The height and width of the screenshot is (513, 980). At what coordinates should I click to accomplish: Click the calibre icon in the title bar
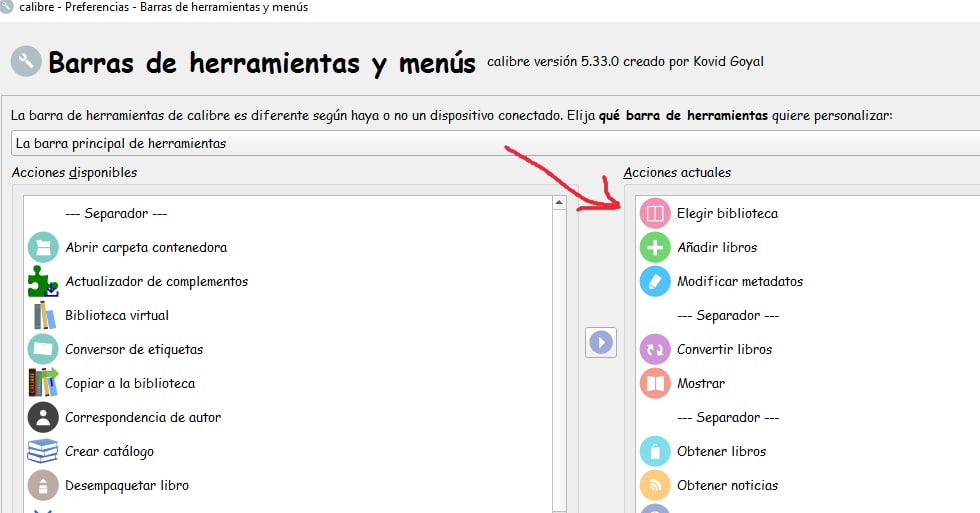click(x=7, y=7)
